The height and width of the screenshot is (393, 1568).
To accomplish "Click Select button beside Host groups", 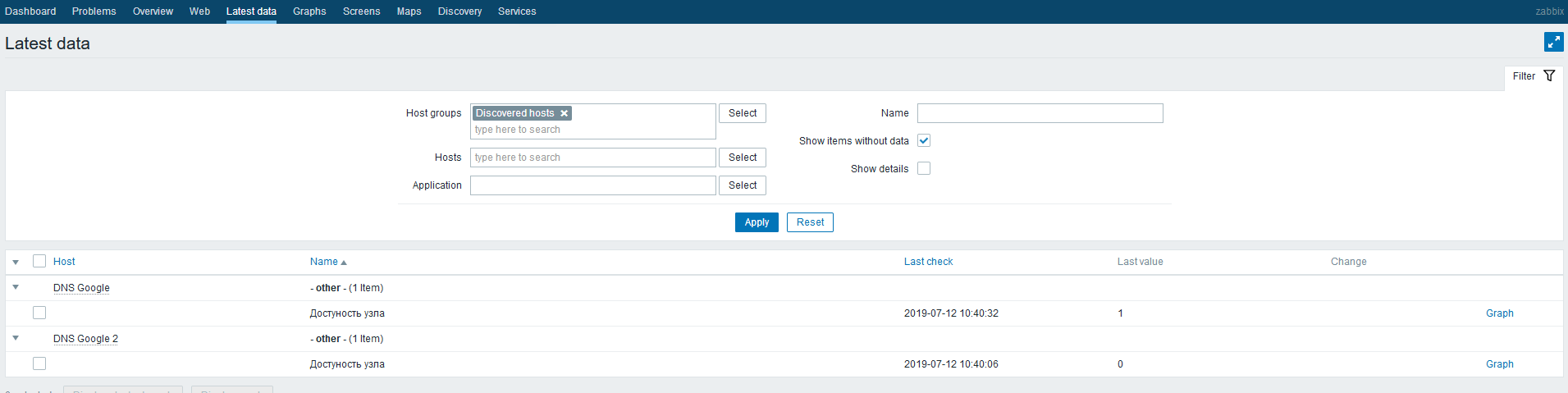I will [742, 113].
